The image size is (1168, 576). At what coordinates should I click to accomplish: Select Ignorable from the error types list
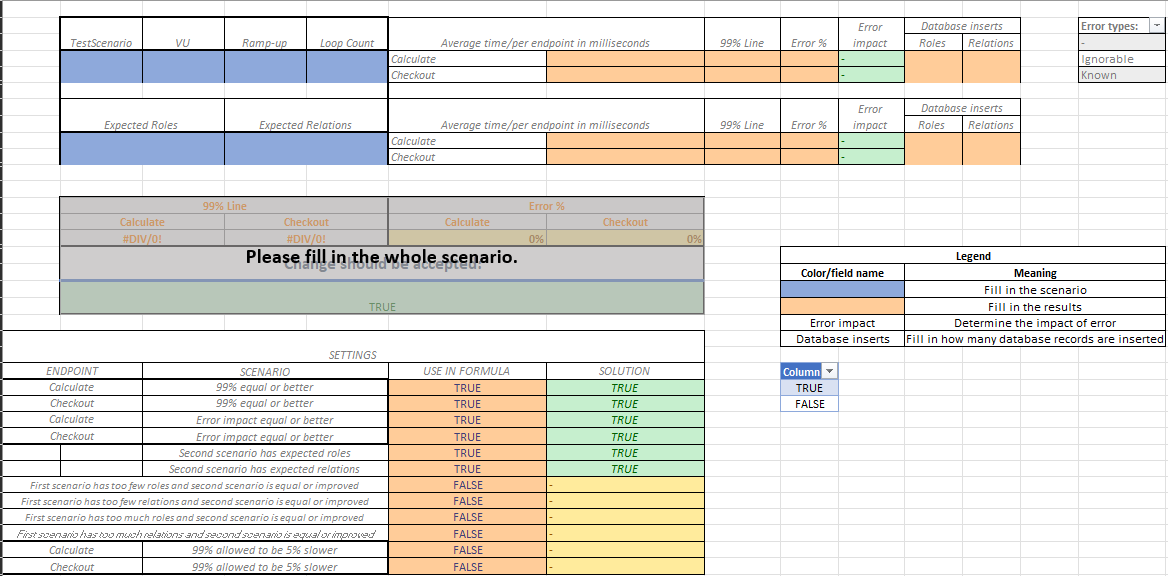click(1119, 58)
